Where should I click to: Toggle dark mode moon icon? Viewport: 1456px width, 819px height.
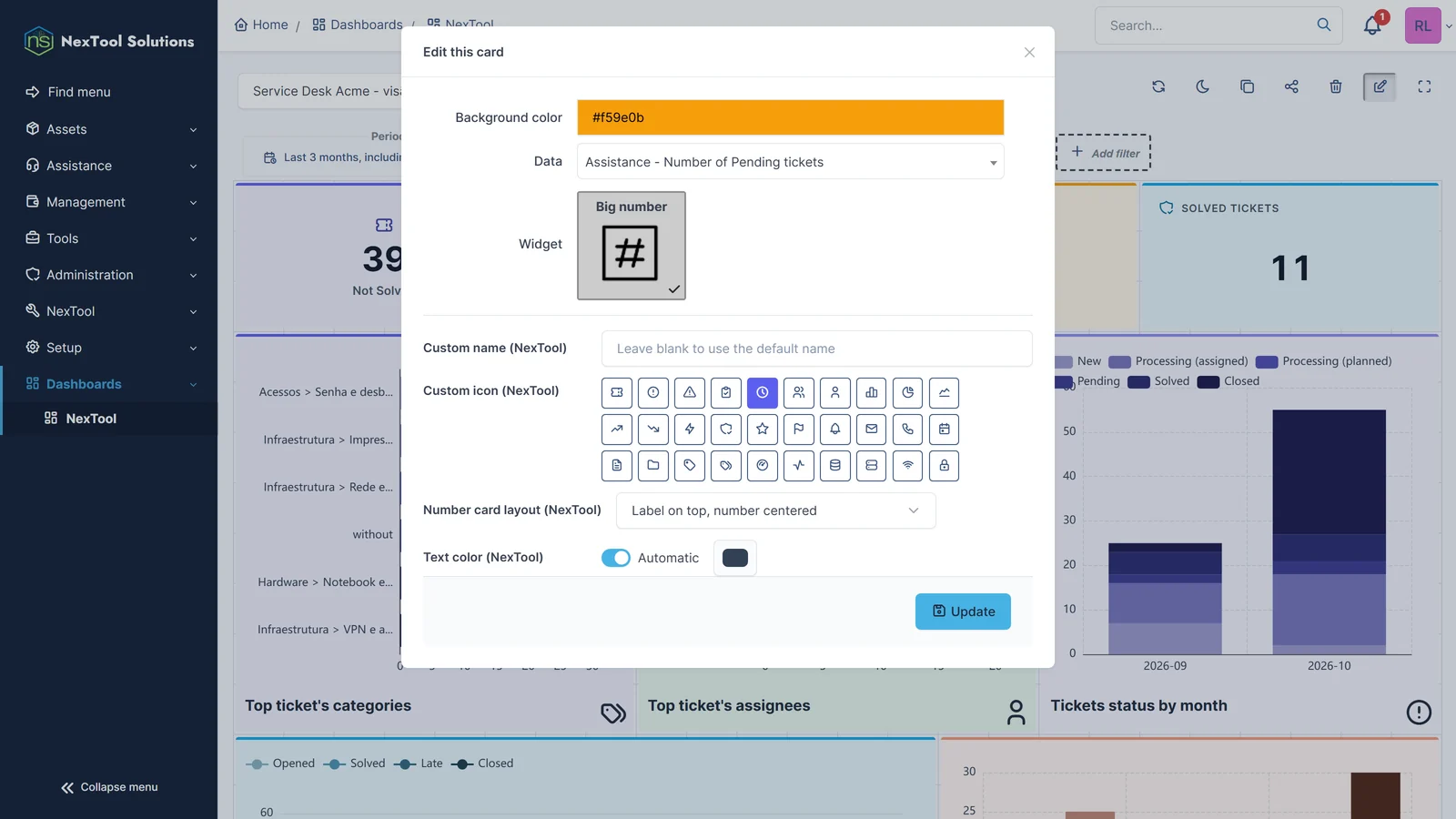pos(1202,86)
